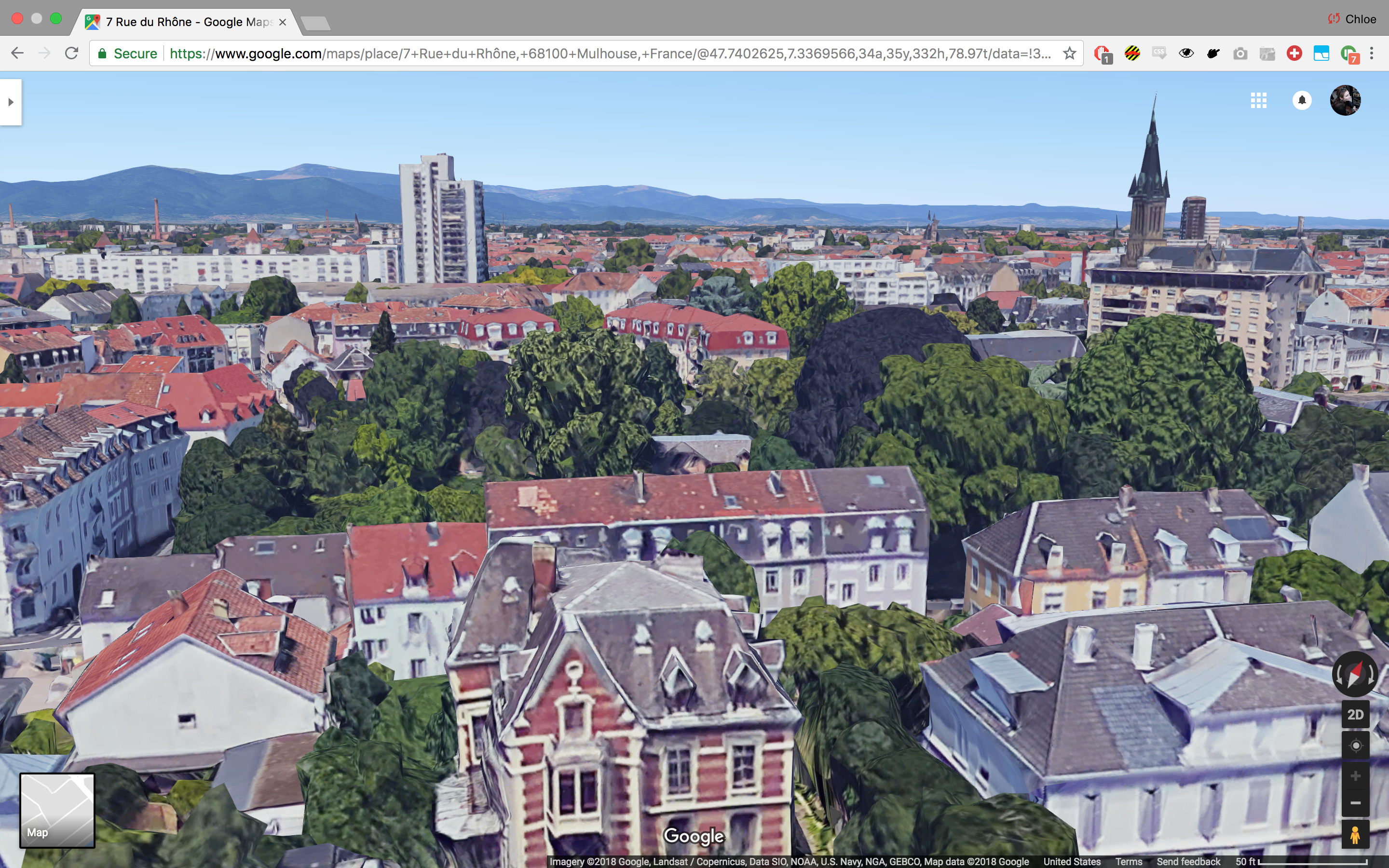Expand the collapsed side panel arrow
The image size is (1389, 868).
point(10,102)
